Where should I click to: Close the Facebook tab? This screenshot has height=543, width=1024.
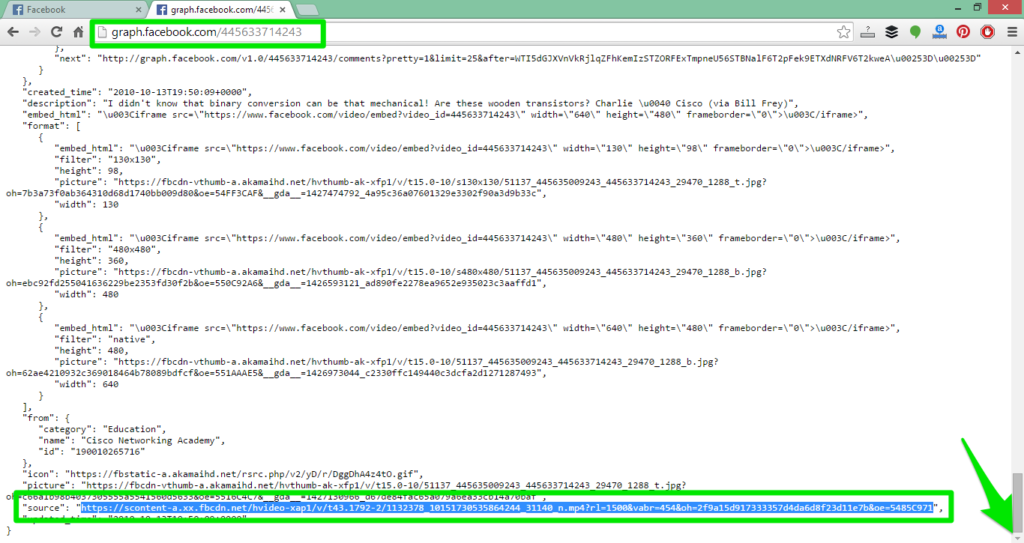[138, 10]
